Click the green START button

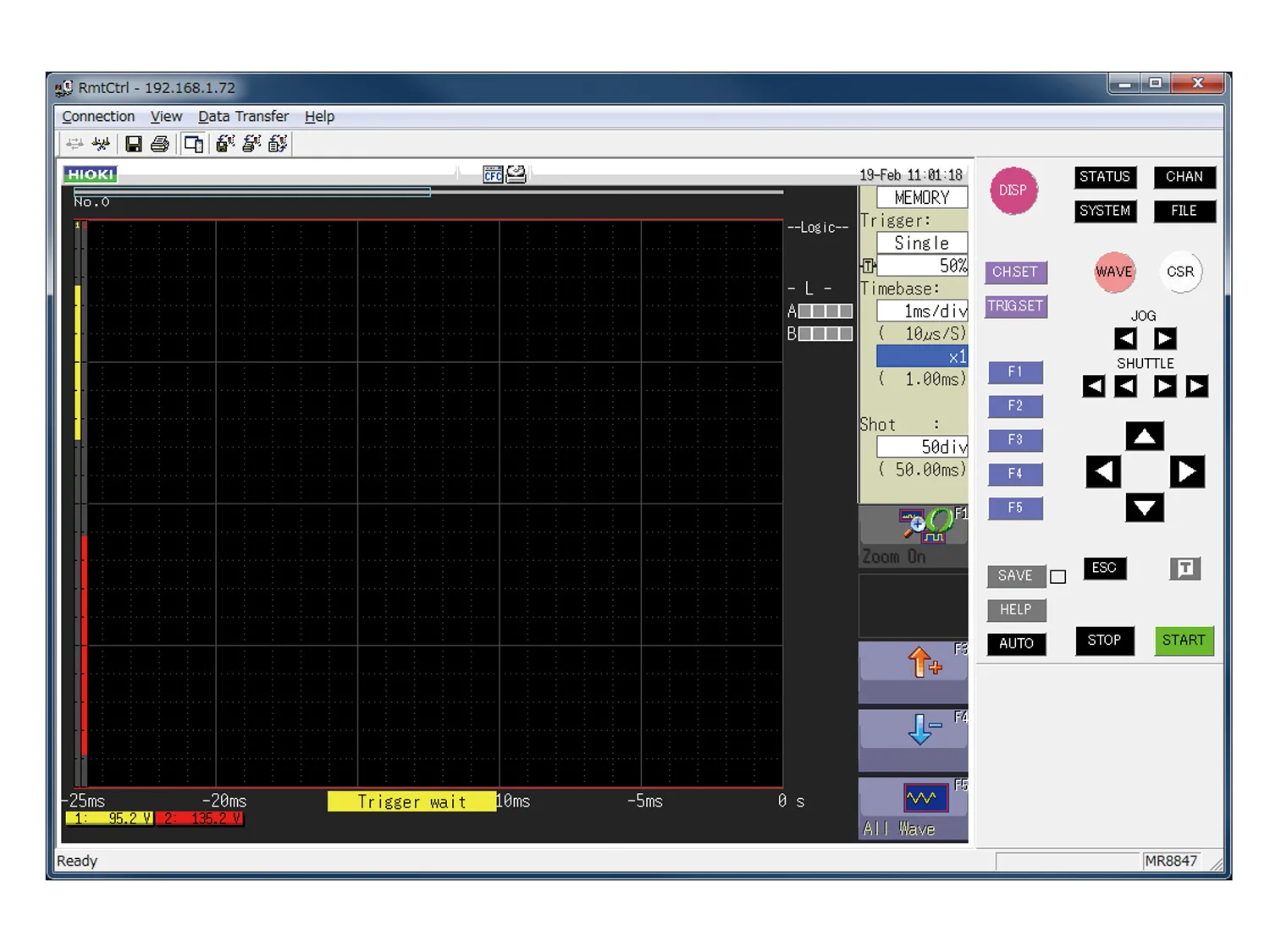tap(1184, 641)
